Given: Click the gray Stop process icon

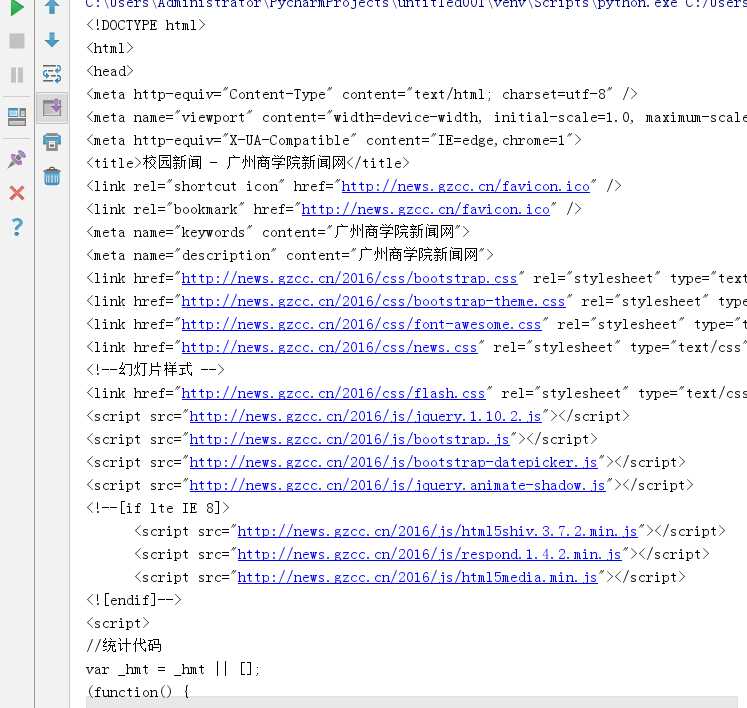Looking at the screenshot, I should [x=17, y=40].
